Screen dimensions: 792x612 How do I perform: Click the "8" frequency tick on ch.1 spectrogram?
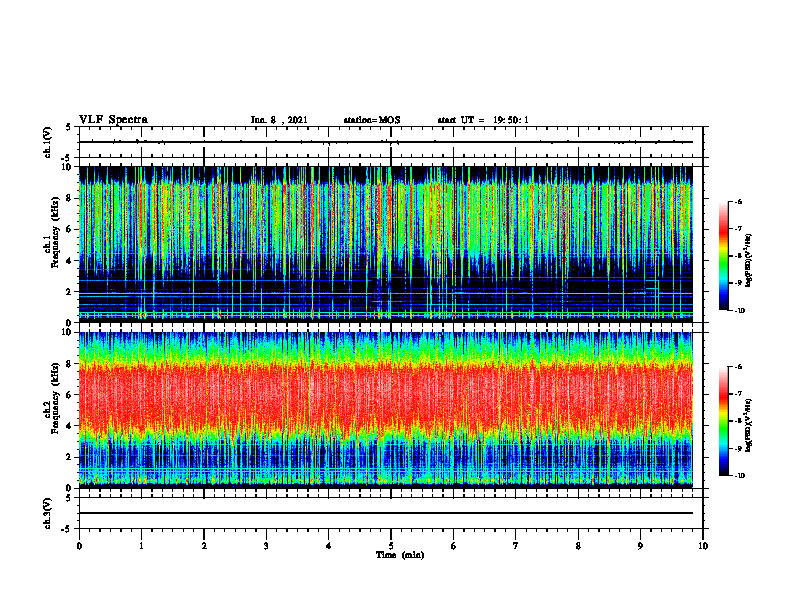coord(69,198)
